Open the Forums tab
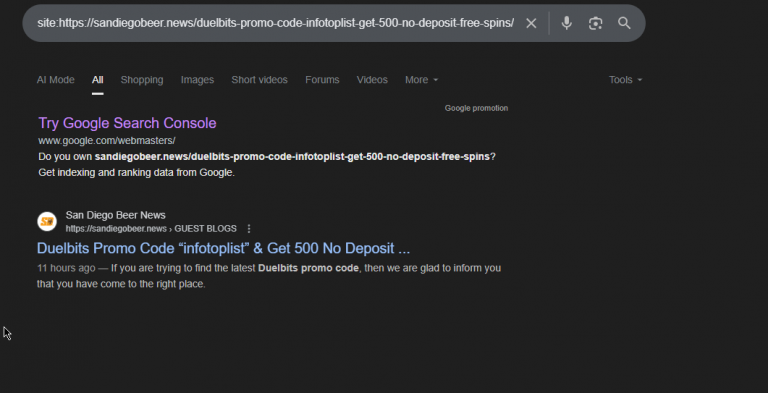This screenshot has width=768, height=393. coord(322,80)
